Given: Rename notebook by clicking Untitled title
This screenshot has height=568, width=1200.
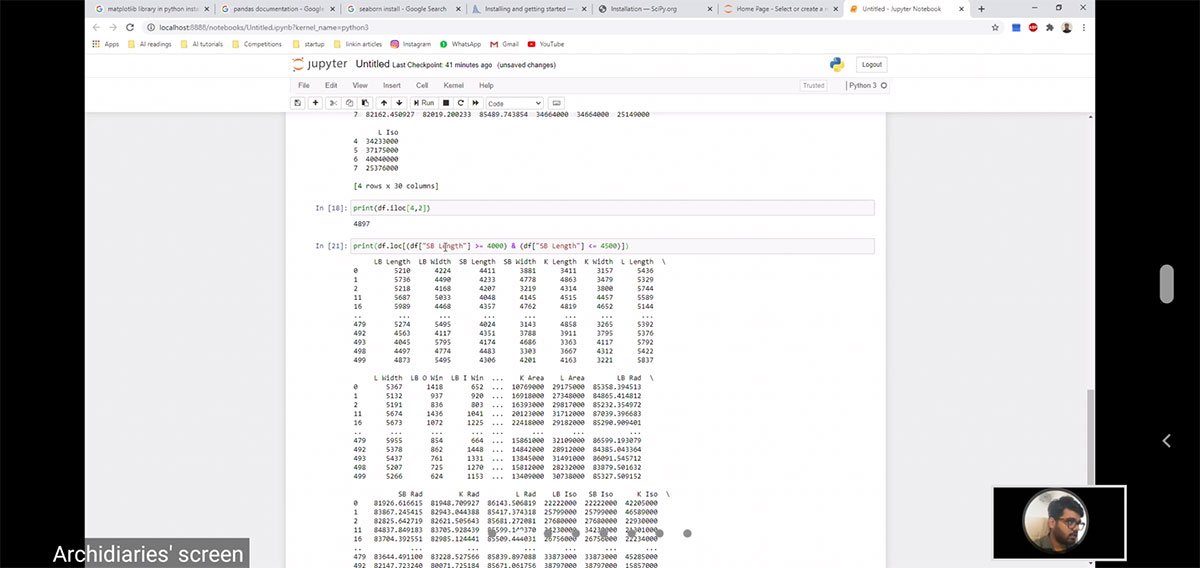Looking at the screenshot, I should pyautogui.click(x=372, y=65).
